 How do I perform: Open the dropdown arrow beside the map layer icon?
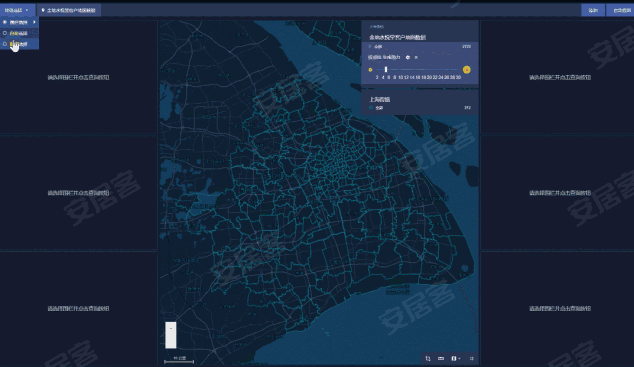click(459, 359)
